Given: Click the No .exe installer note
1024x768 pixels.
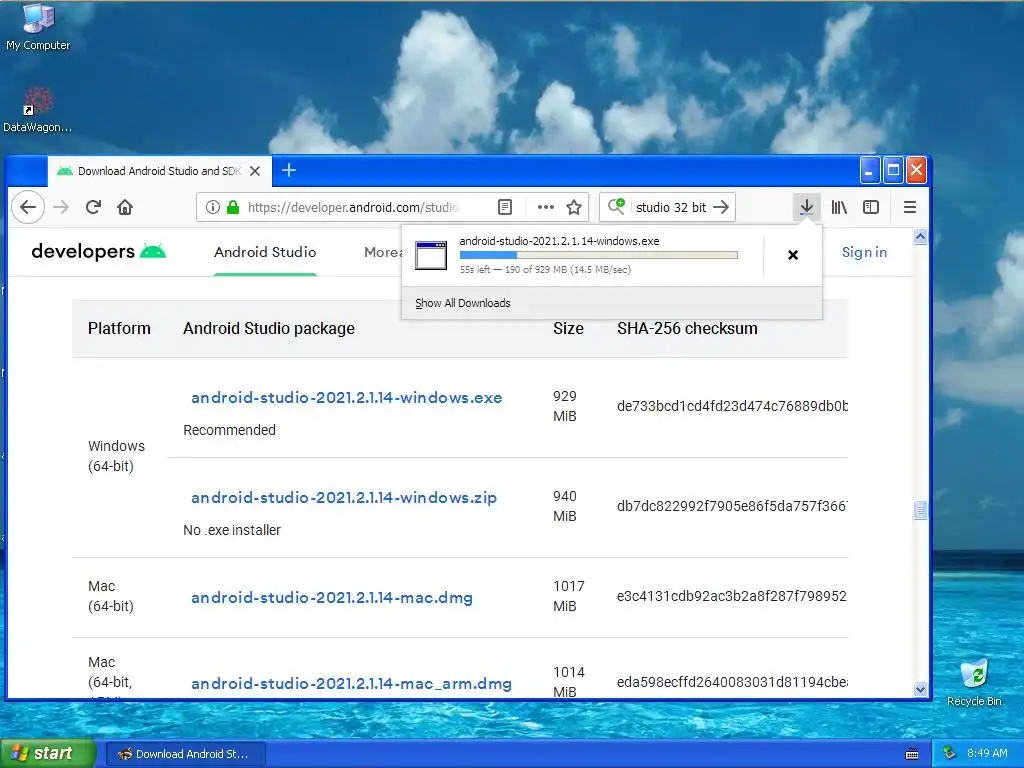Looking at the screenshot, I should pos(232,530).
